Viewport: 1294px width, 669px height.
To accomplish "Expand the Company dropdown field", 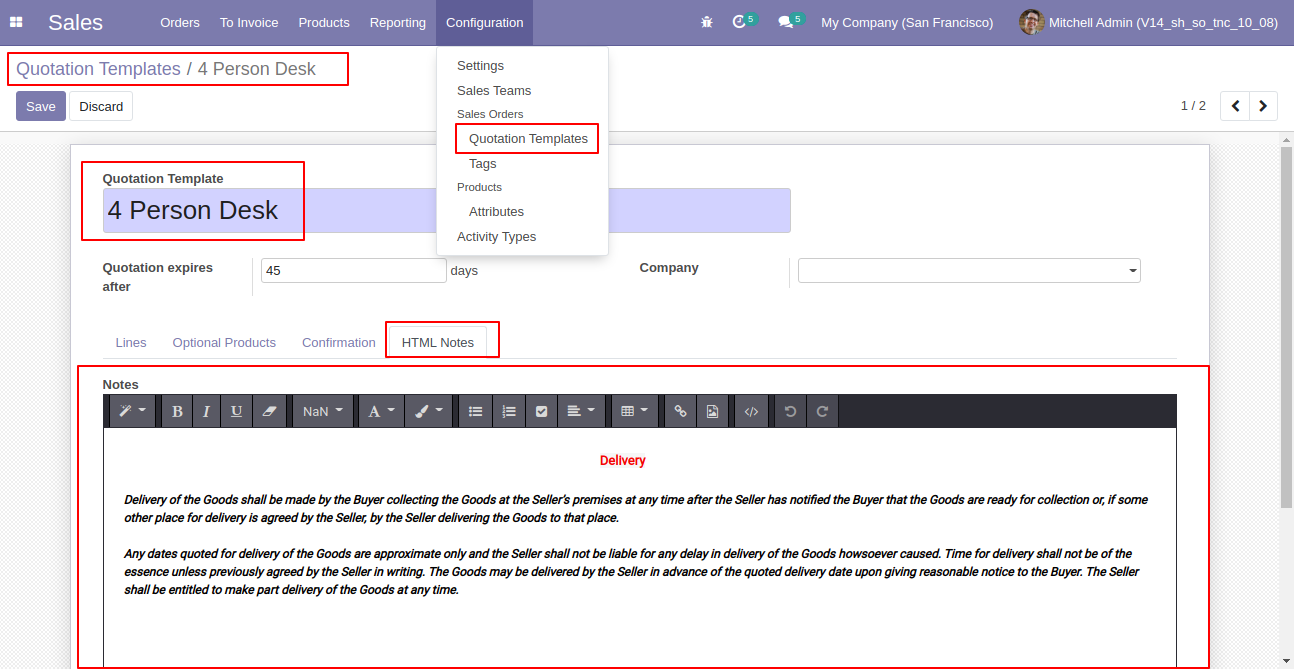I will (969, 271).
